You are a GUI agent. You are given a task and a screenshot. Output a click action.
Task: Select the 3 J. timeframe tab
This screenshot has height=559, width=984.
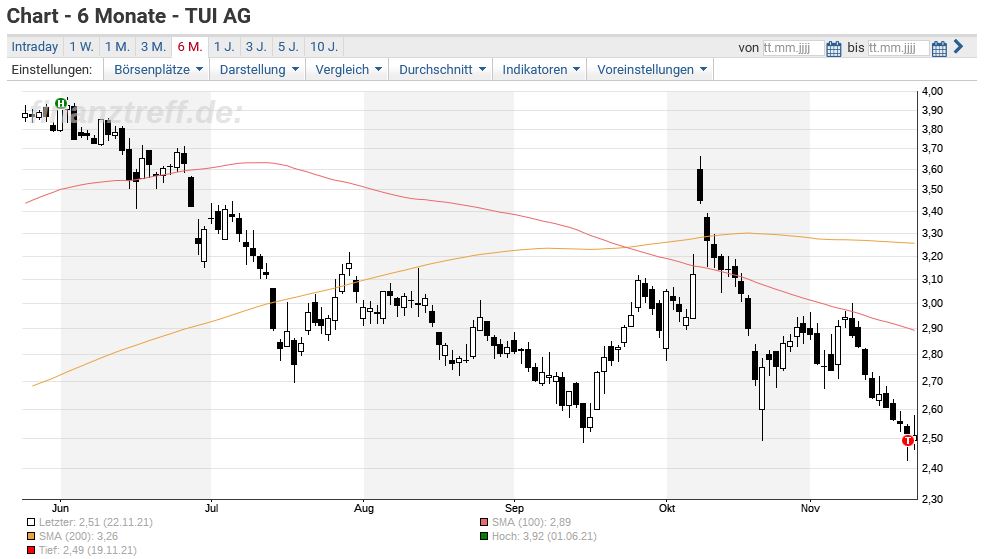coord(256,46)
